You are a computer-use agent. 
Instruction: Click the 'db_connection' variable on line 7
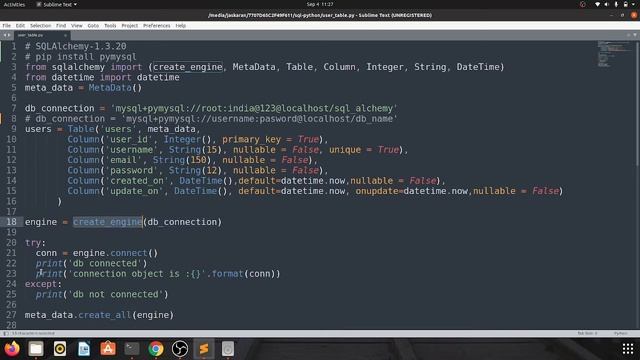coord(60,108)
